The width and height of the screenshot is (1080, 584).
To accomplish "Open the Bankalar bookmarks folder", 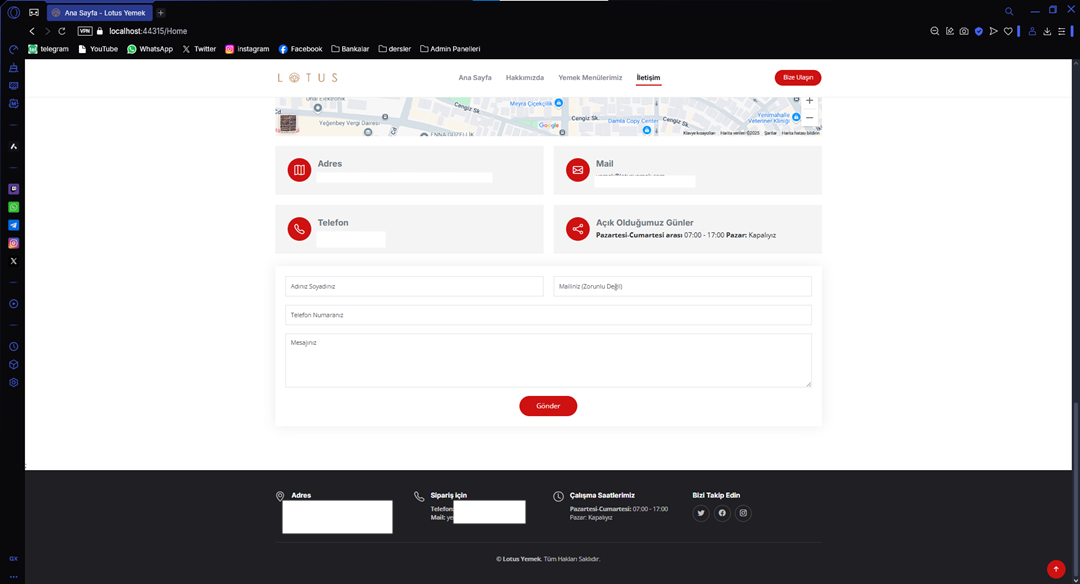I will coord(349,49).
